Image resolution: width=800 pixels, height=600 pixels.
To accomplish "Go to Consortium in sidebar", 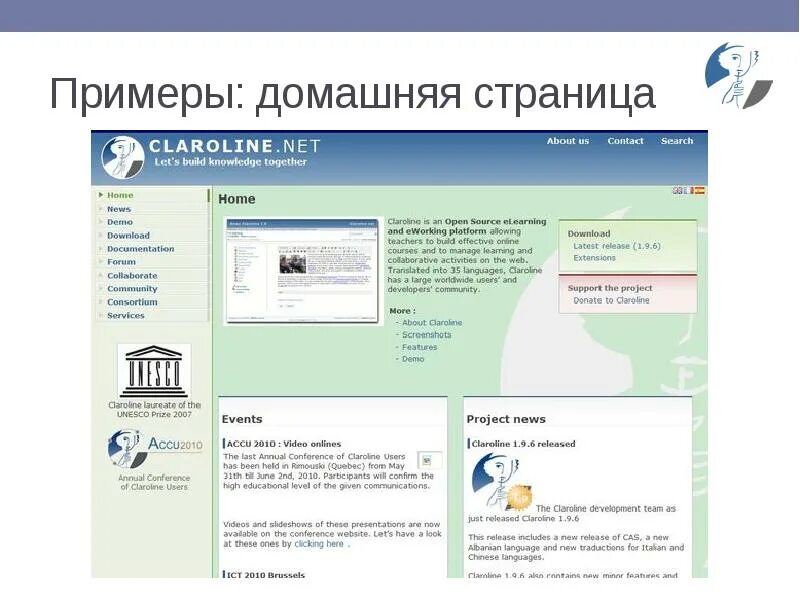I will coord(132,302).
